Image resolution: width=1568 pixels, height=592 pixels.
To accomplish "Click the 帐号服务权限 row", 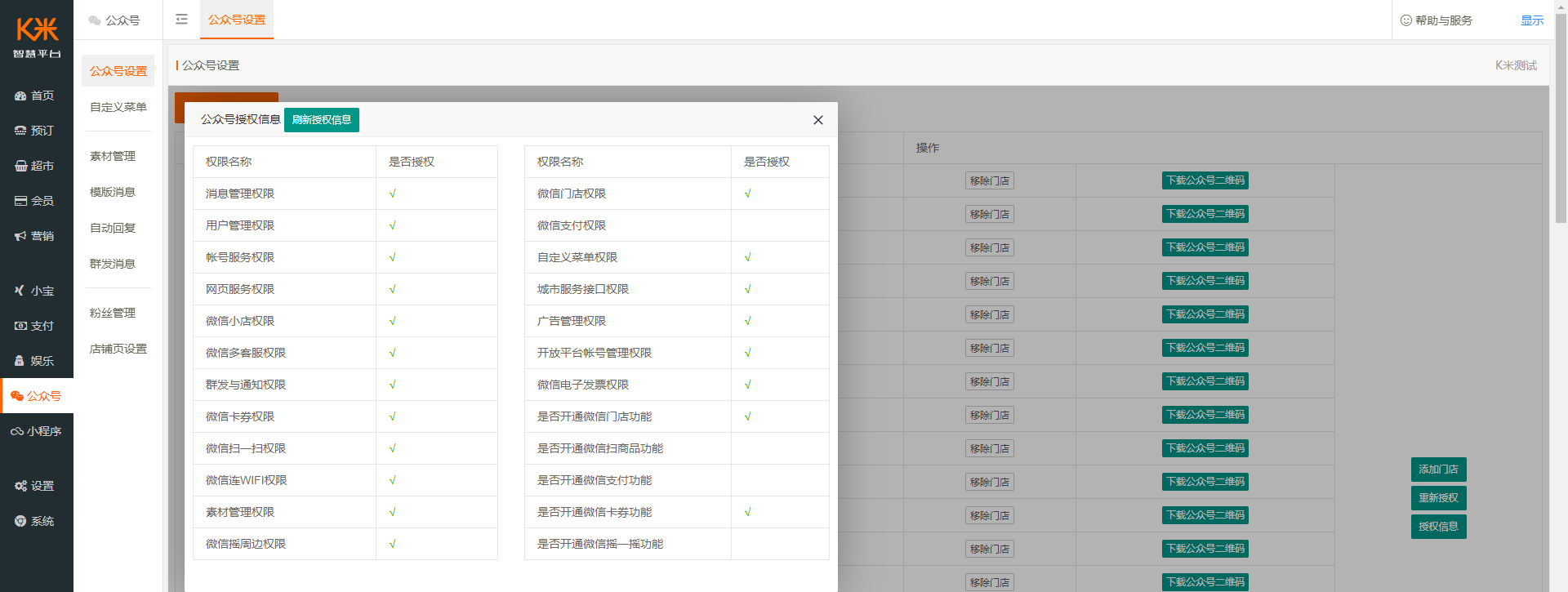I will pos(345,257).
